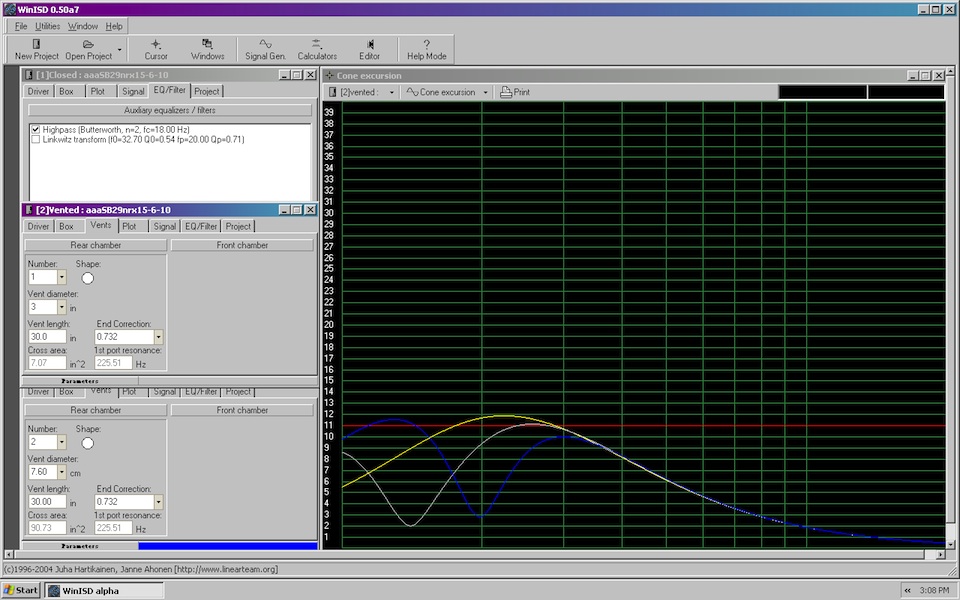This screenshot has width=960, height=600.
Task: Click the upper Front chamber button
Action: pyautogui.click(x=242, y=245)
